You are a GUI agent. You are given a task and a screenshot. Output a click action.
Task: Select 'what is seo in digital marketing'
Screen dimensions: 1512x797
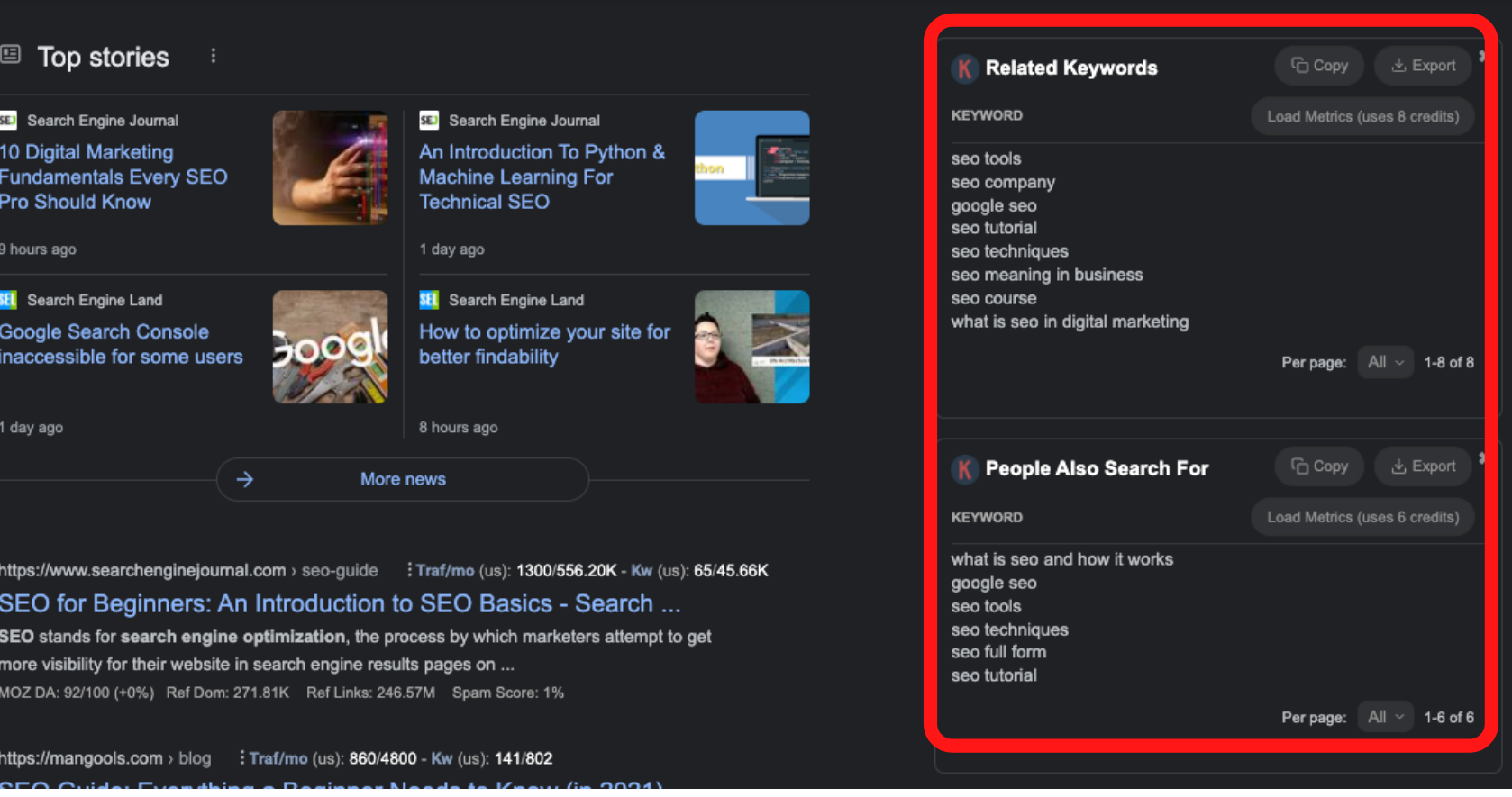[x=1070, y=322]
